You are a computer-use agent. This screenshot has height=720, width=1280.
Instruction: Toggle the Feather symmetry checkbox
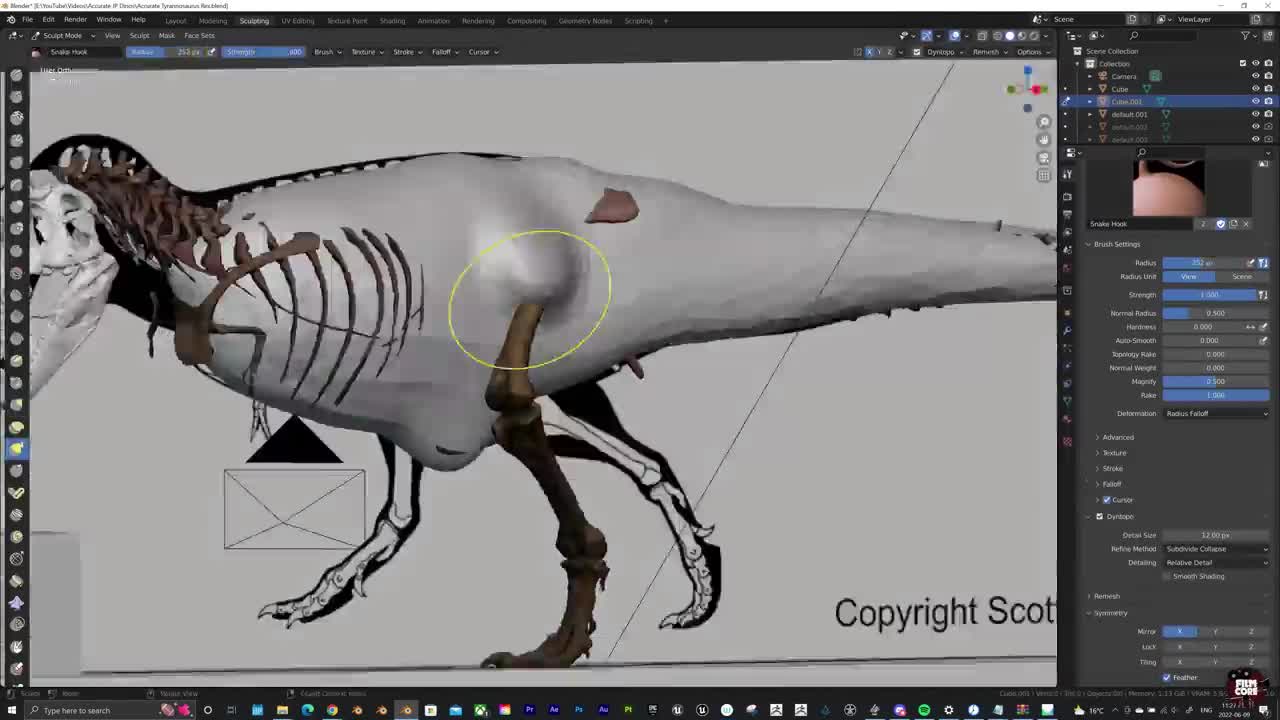tap(1167, 678)
